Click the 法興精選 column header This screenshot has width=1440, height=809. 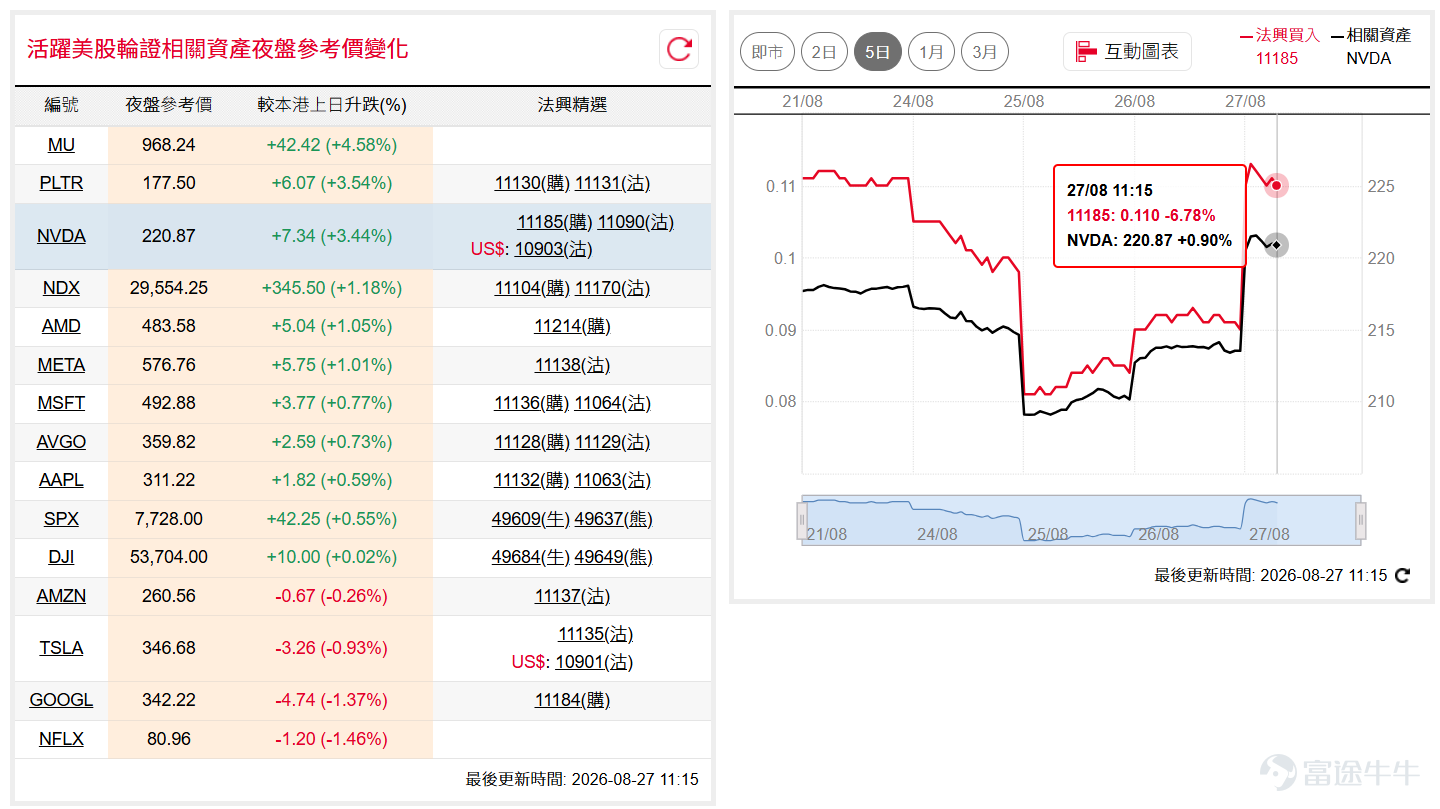coord(572,105)
